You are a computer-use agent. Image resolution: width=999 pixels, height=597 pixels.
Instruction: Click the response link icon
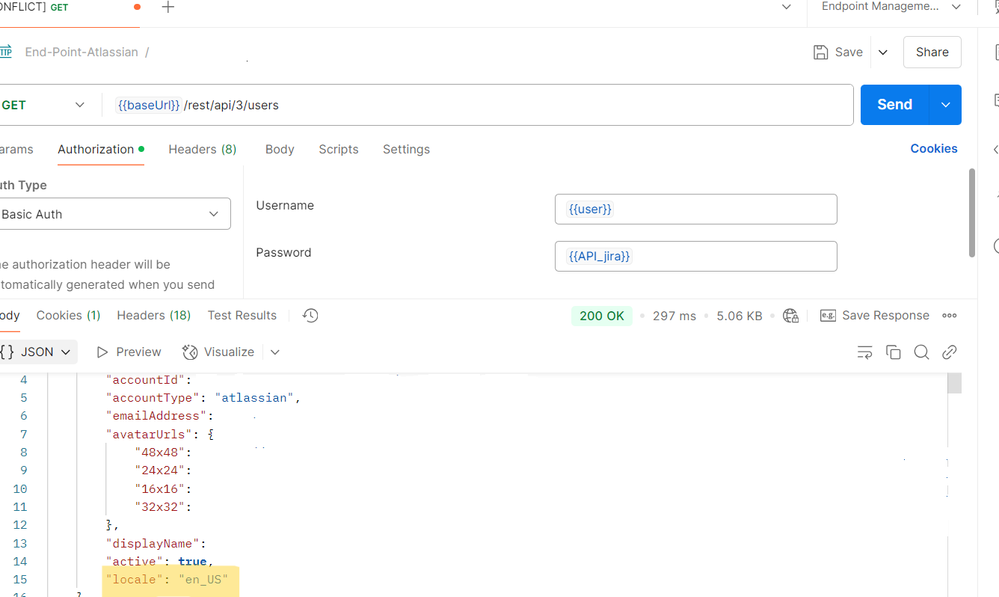[949, 352]
